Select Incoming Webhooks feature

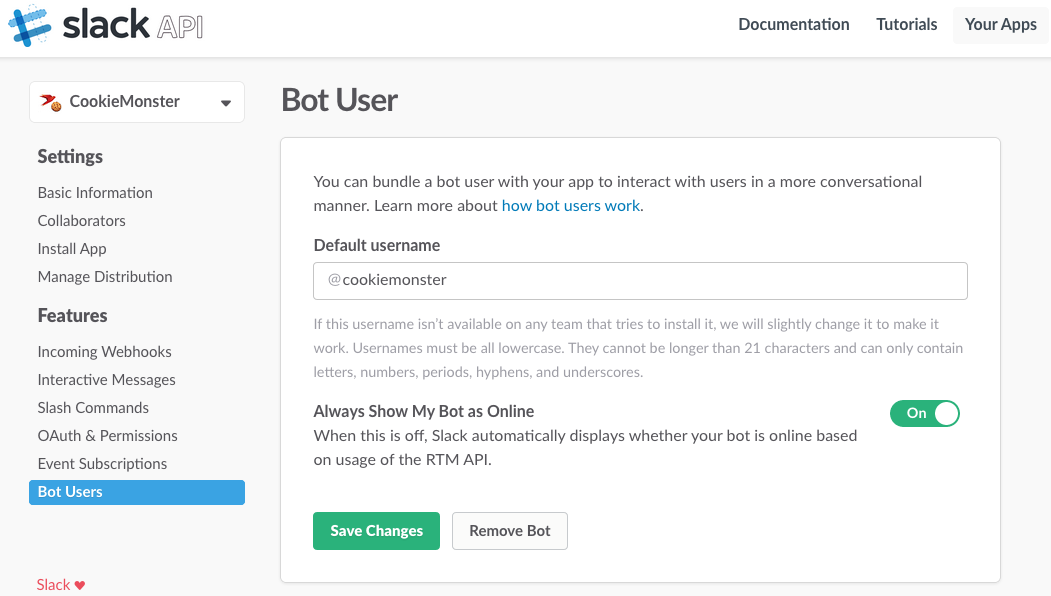pyautogui.click(x=105, y=352)
